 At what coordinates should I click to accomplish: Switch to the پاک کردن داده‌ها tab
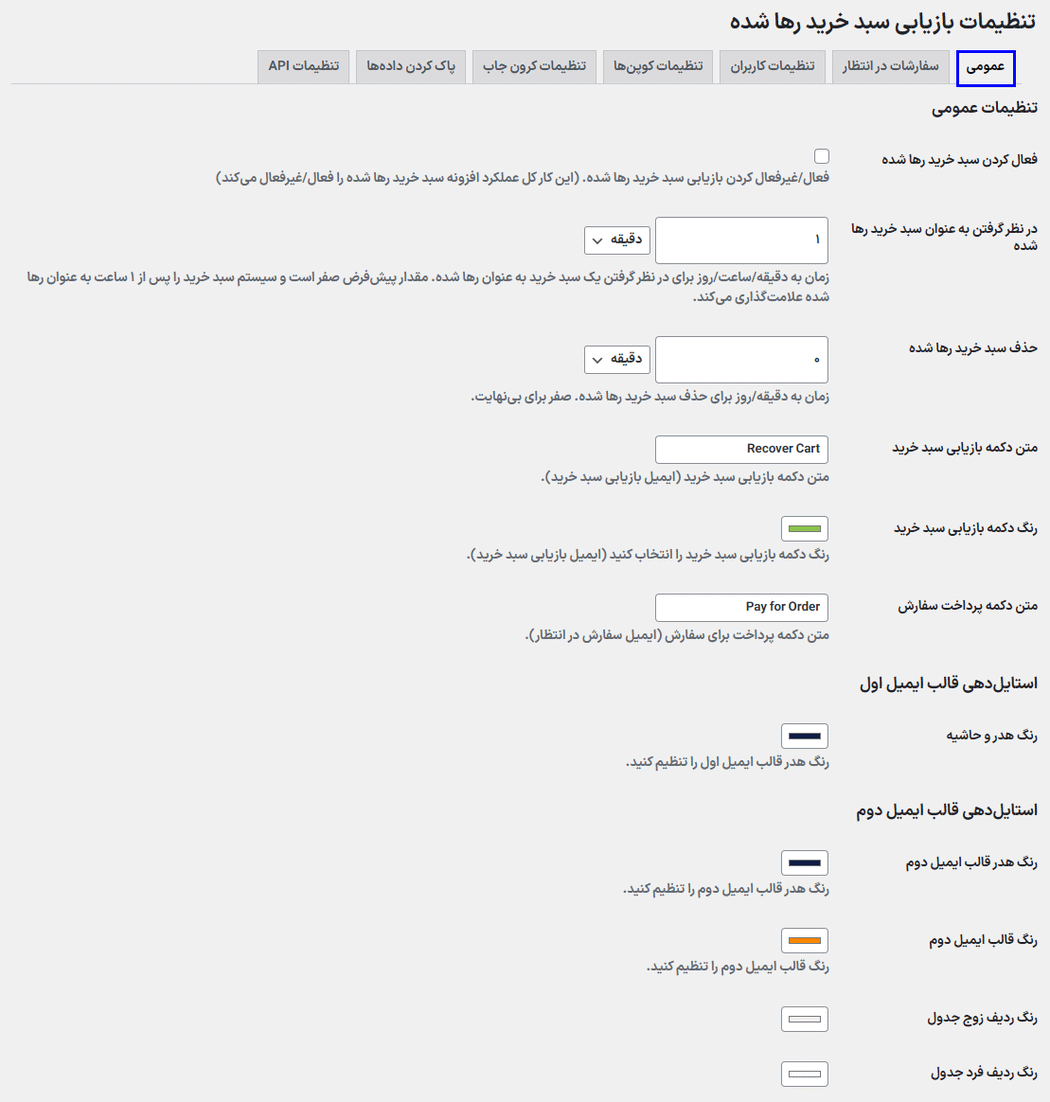410,67
